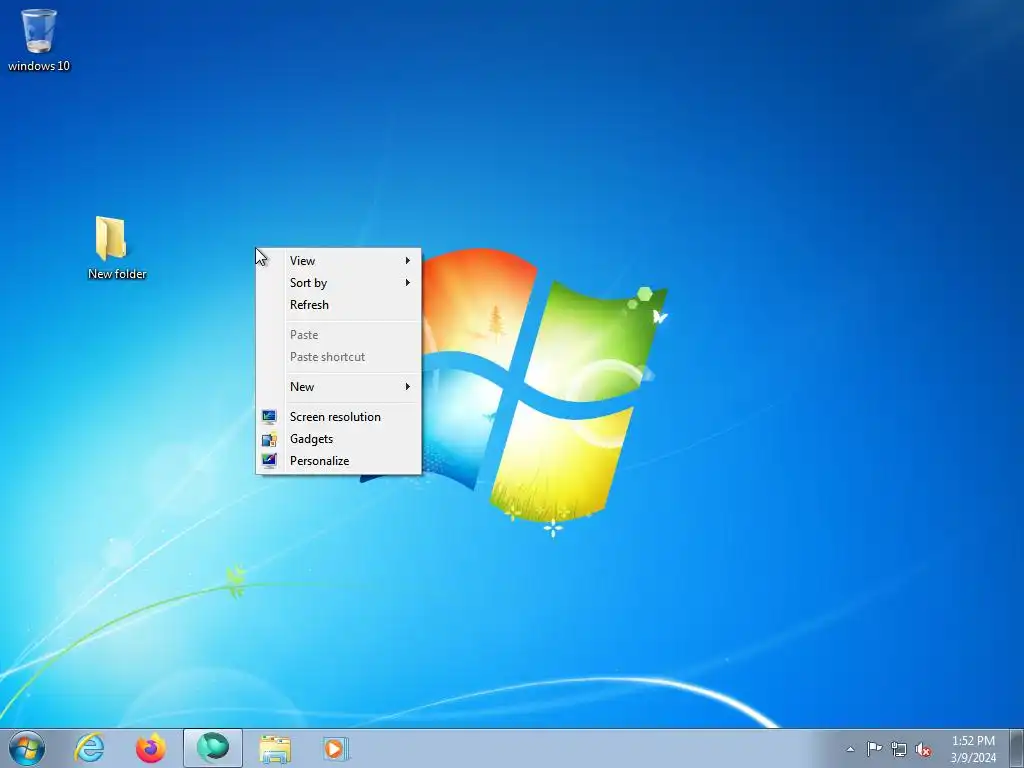Click the network status tray icon
Image resolution: width=1024 pixels, height=768 pixels.
coord(899,749)
